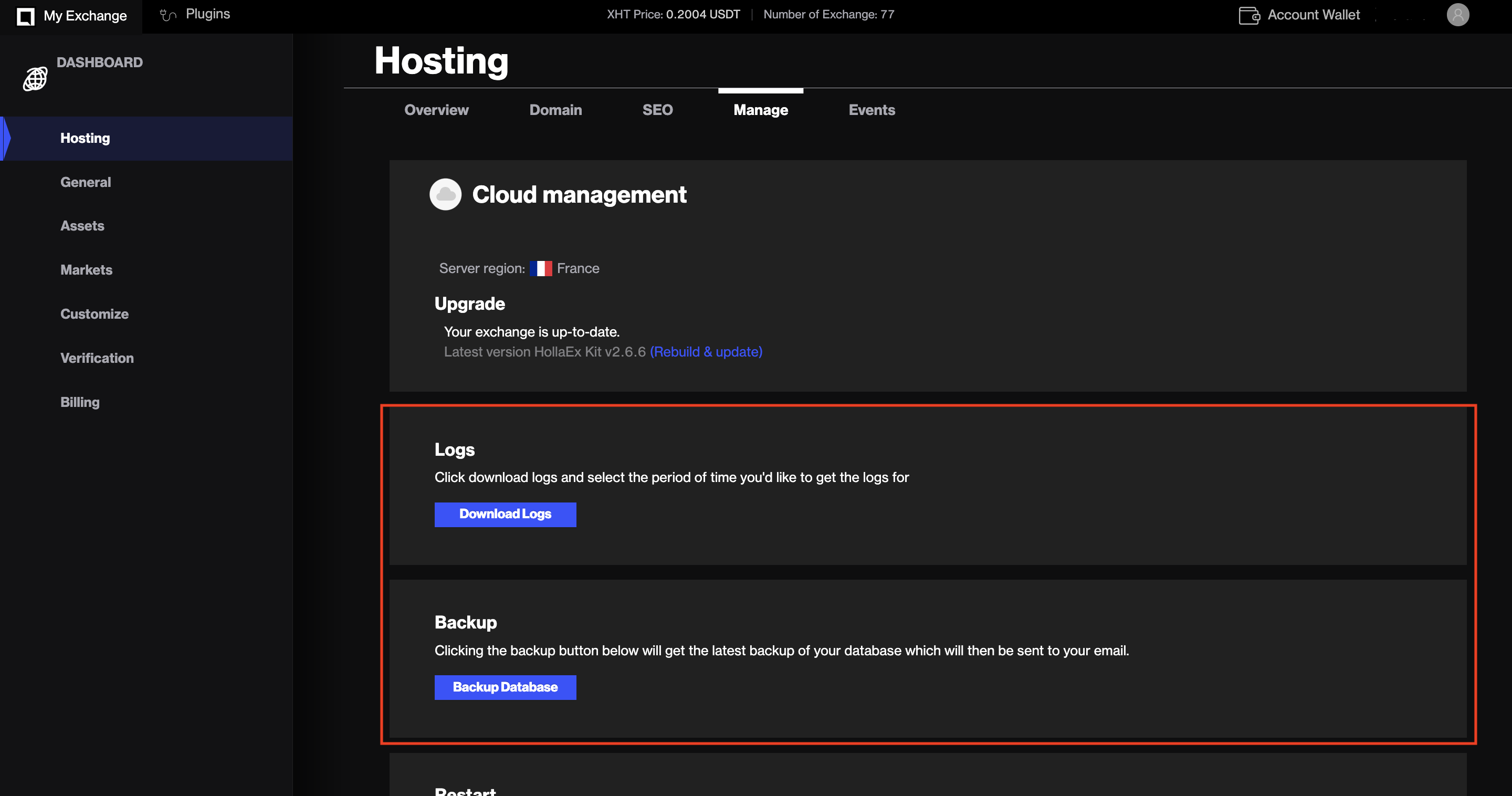
Task: Go to General in the sidebar
Action: (86, 182)
